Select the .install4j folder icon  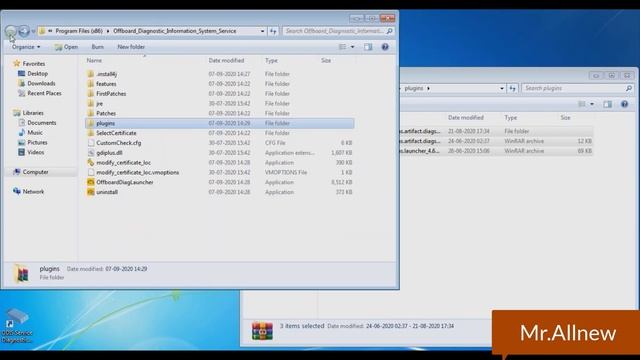(x=91, y=74)
